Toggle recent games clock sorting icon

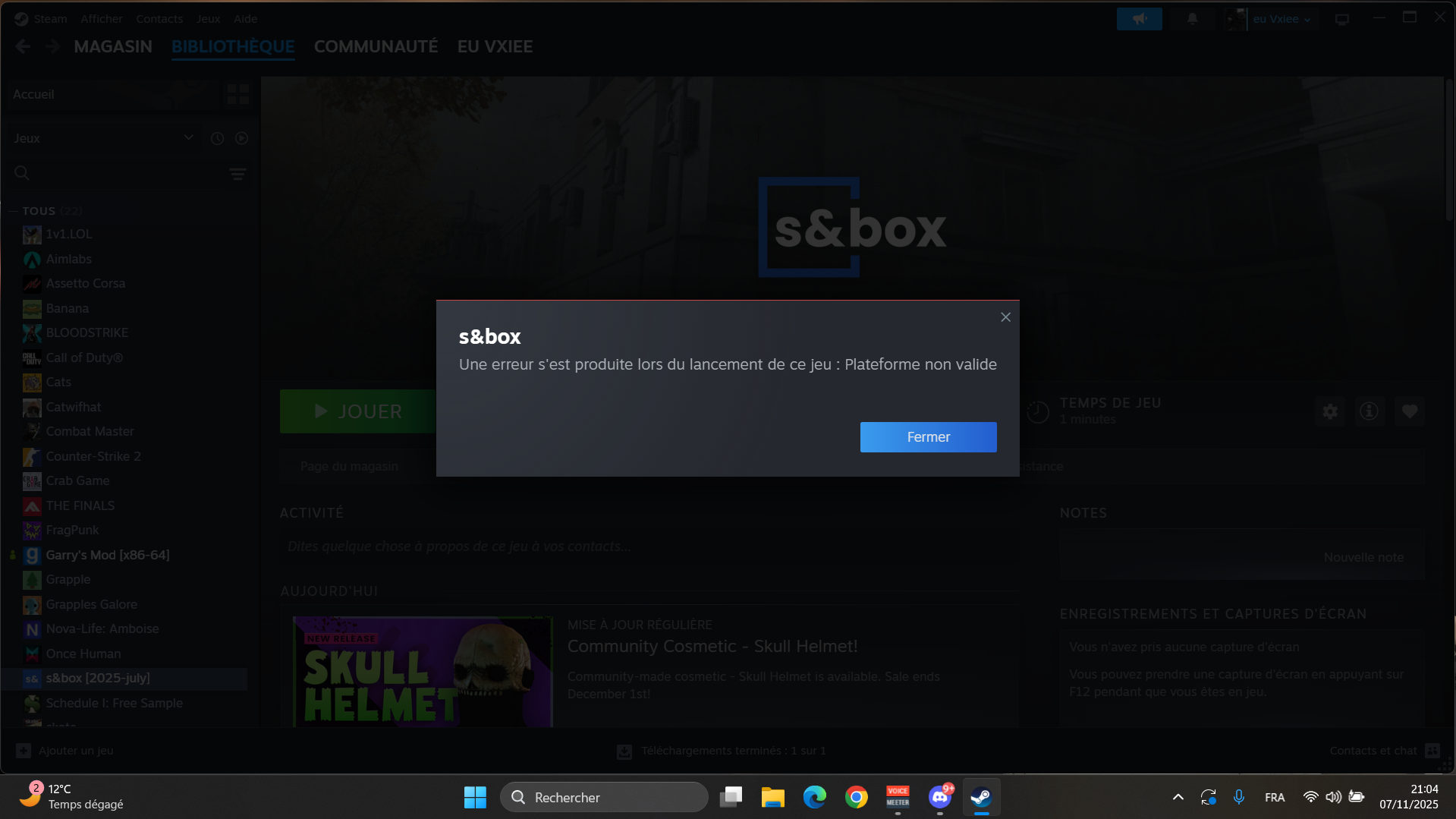217,138
